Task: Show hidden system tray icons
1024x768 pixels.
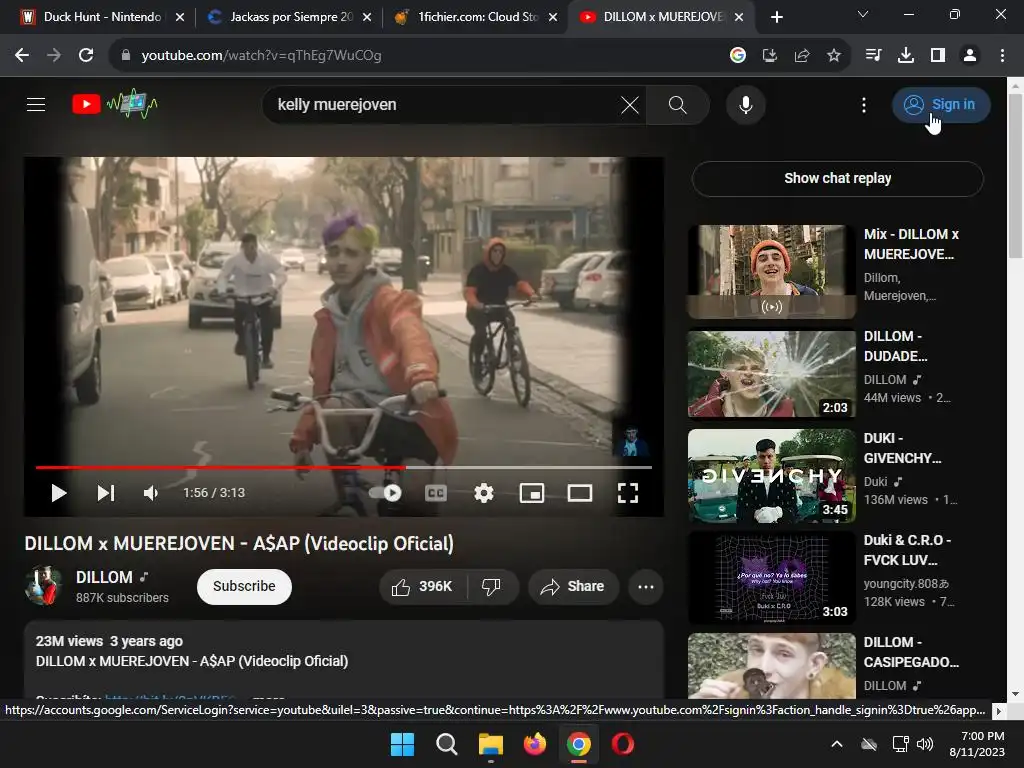Action: pyautogui.click(x=837, y=744)
